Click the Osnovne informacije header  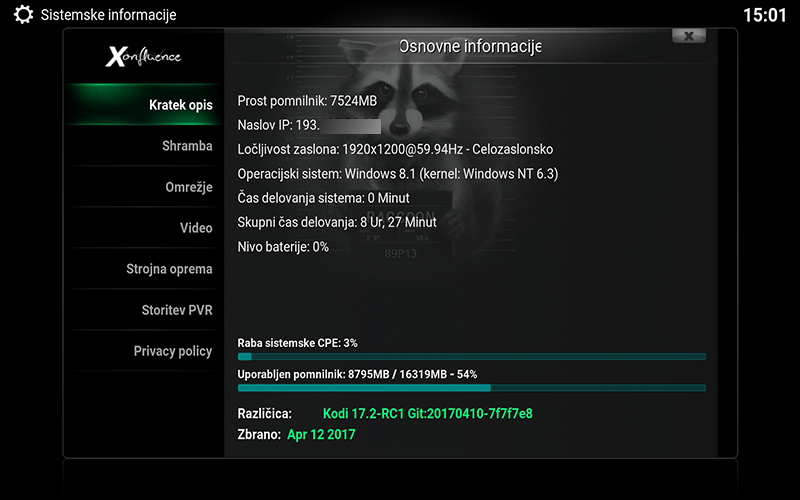[x=470, y=47]
